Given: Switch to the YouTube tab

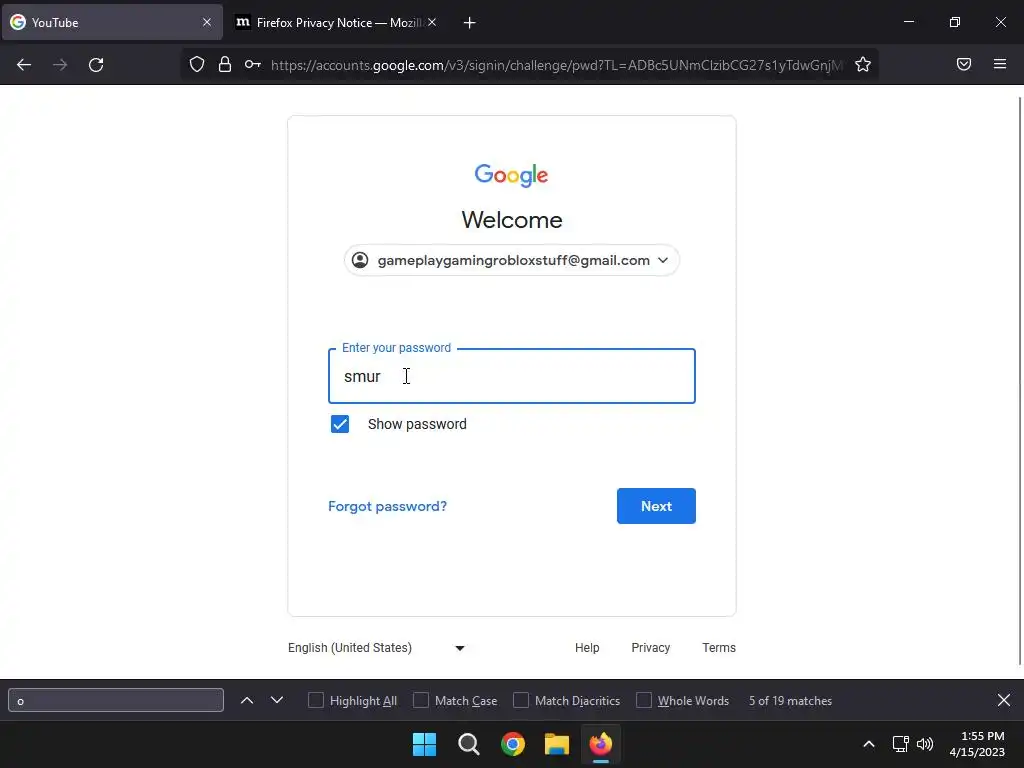Looking at the screenshot, I should pos(111,22).
